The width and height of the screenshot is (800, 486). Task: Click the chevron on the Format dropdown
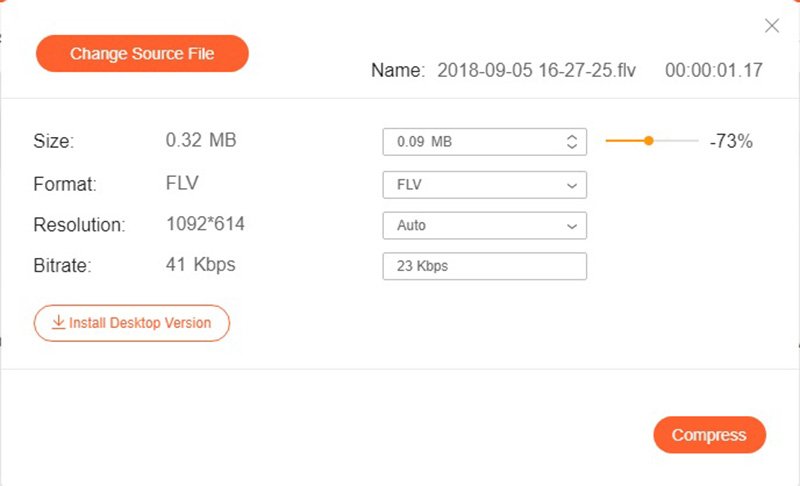click(572, 185)
